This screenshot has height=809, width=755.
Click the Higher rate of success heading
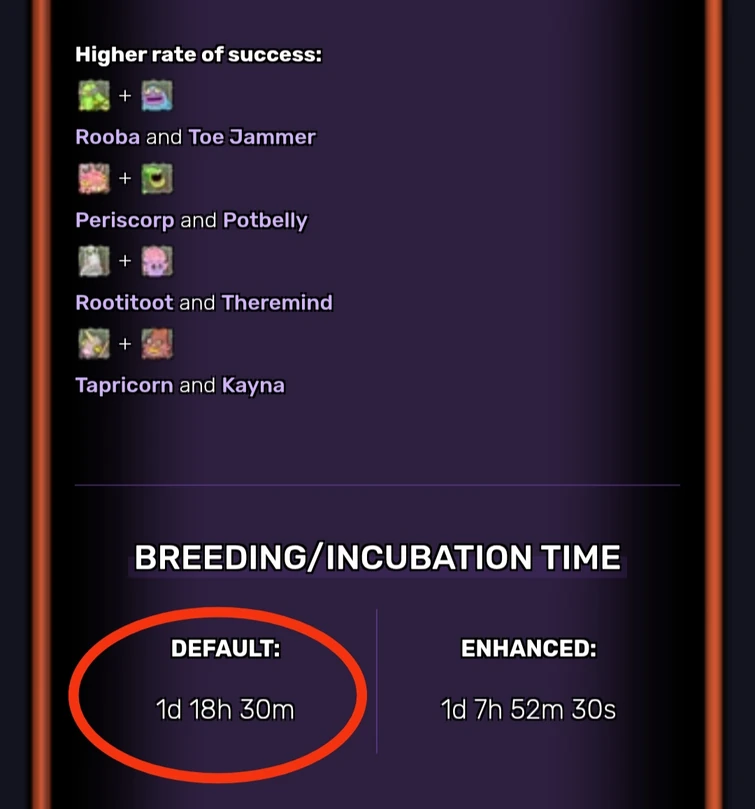[x=198, y=54]
